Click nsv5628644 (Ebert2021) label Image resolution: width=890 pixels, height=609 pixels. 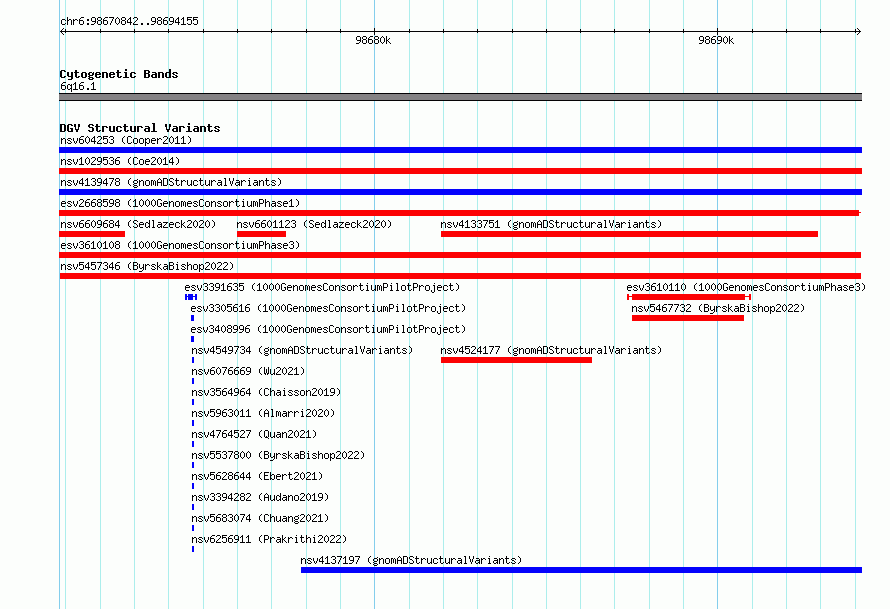pos(257,476)
